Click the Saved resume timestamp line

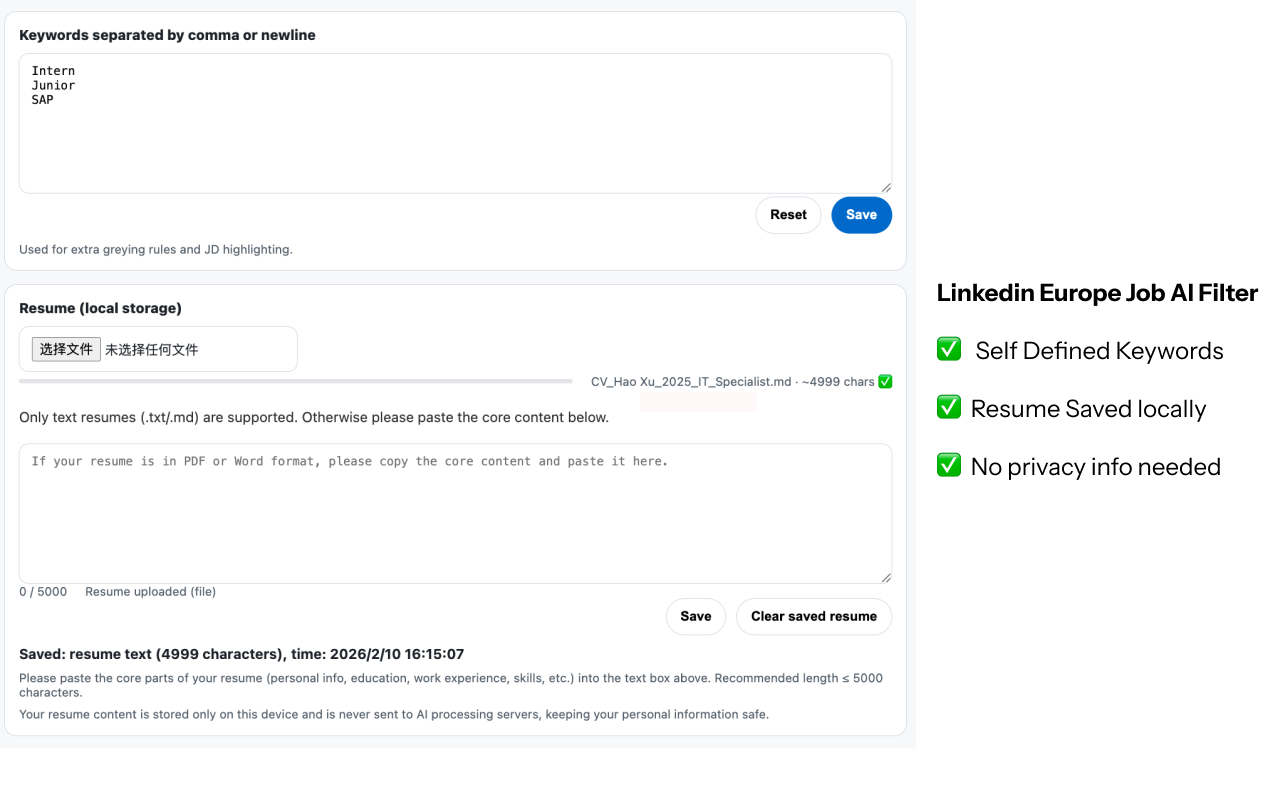coord(241,653)
